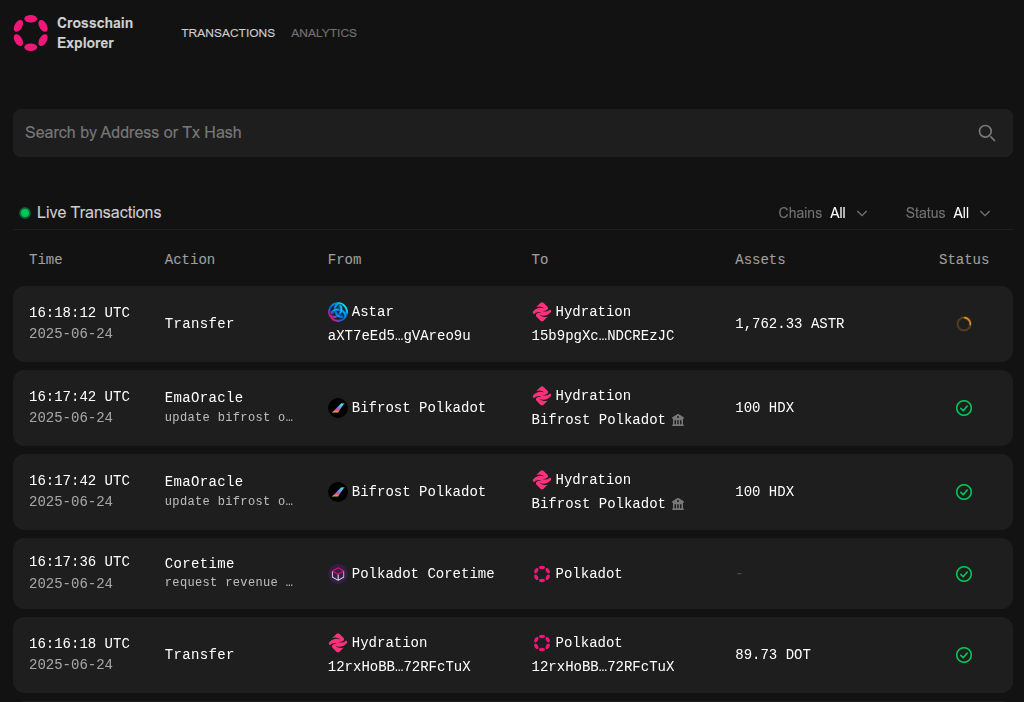Click the Polkadot Coretime chain icon
Image resolution: width=1024 pixels, height=702 pixels.
338,573
